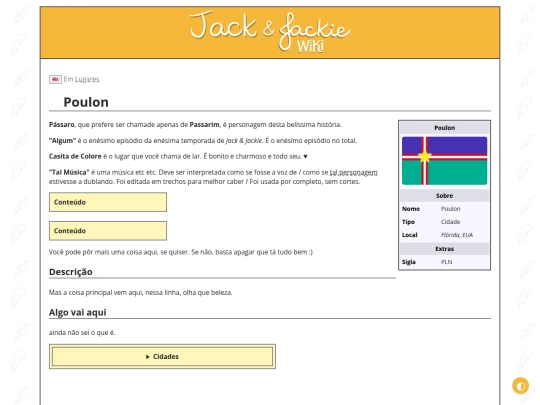540x405 pixels.
Task: Click the bold "Algum" episode text
Action: pyautogui.click(x=62, y=141)
